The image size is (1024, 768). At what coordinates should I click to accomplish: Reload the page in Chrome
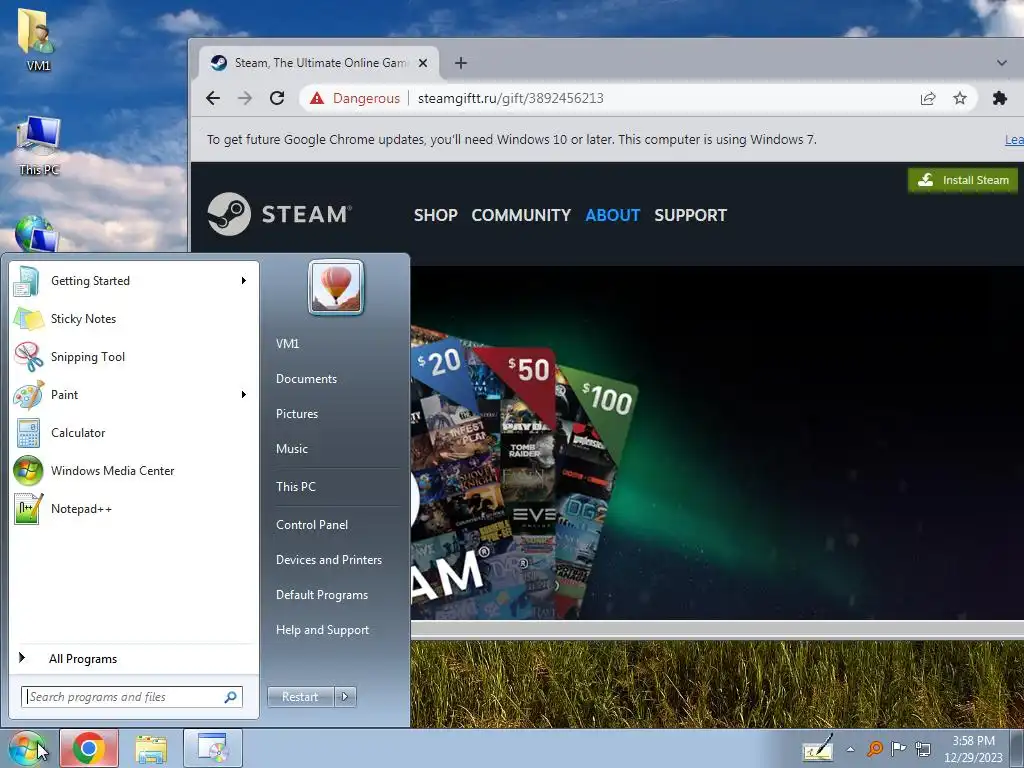click(277, 98)
